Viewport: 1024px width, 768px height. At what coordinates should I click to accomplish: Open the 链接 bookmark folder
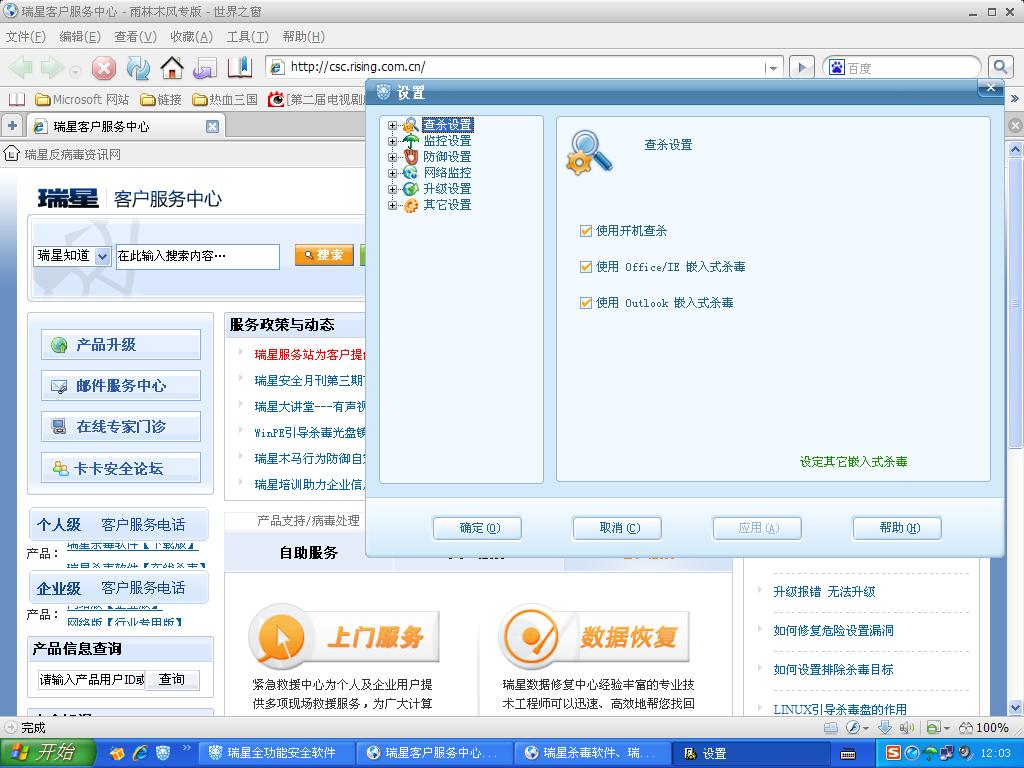161,99
